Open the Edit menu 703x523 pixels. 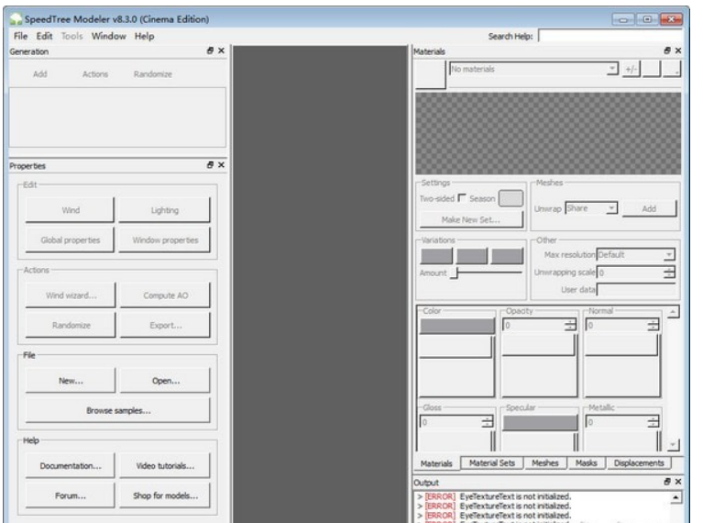(x=44, y=36)
